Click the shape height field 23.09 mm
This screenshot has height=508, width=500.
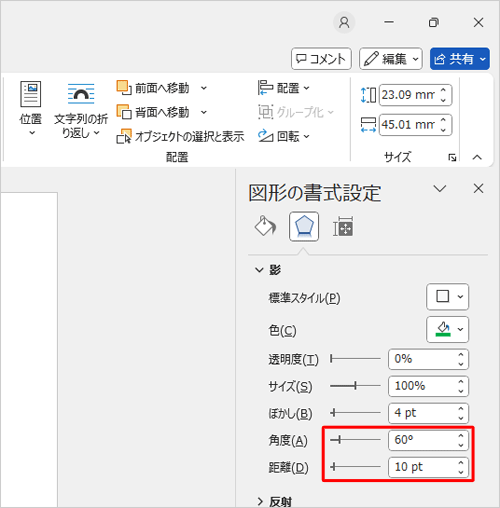click(408, 95)
